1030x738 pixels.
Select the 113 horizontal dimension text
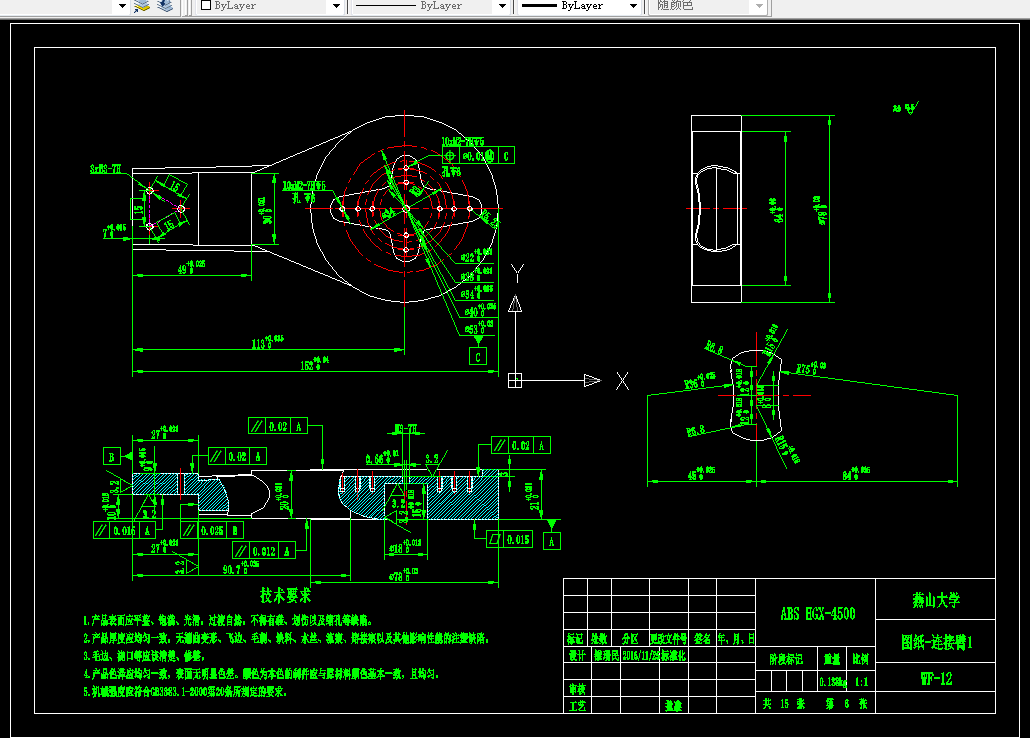[267, 342]
